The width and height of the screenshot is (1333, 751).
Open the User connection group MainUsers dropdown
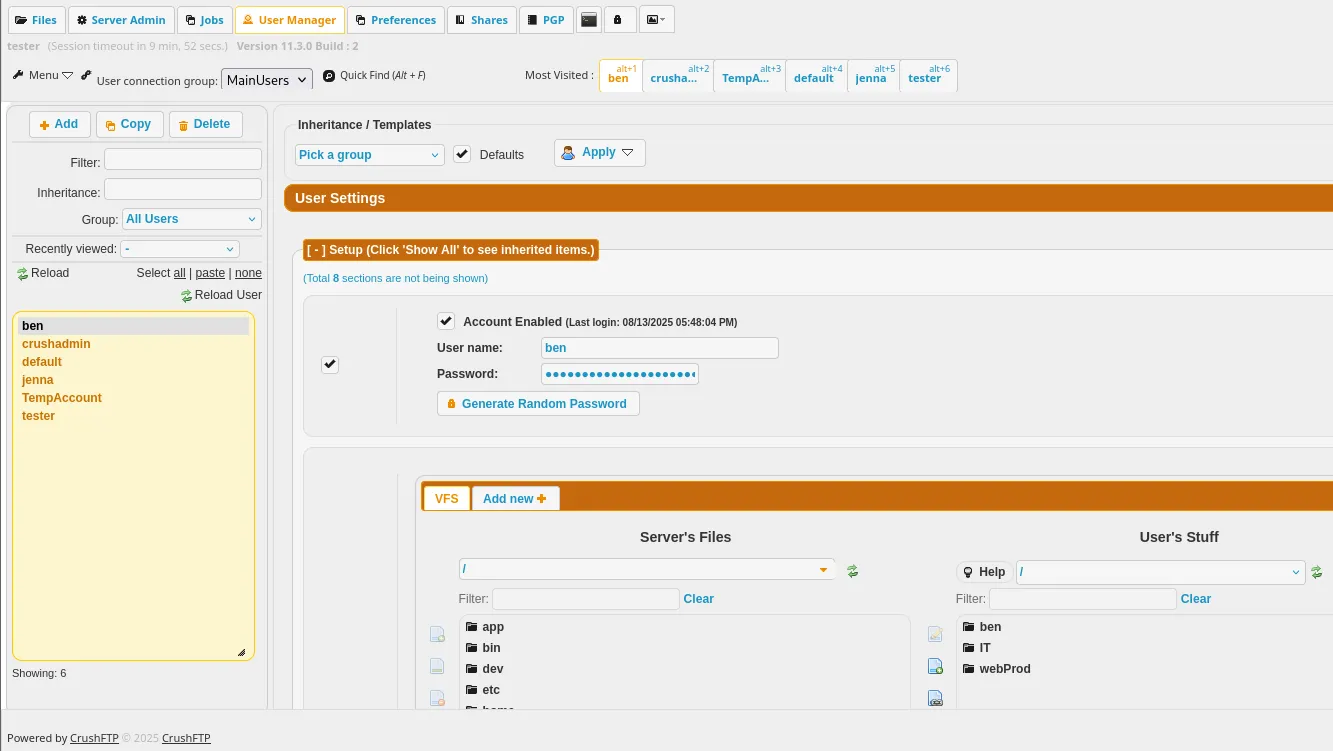[x=267, y=80]
